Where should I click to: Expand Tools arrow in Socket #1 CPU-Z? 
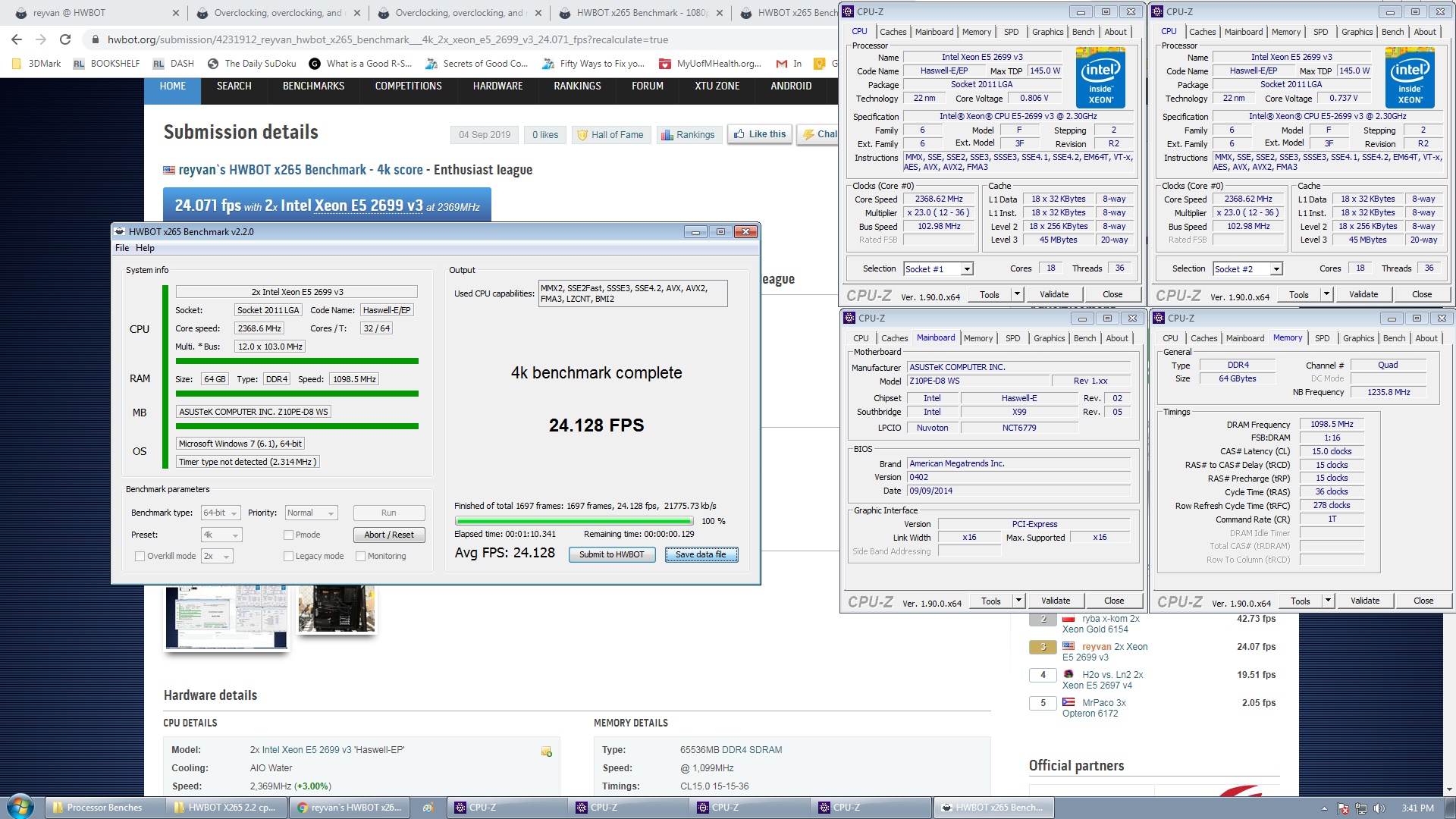[x=1017, y=294]
